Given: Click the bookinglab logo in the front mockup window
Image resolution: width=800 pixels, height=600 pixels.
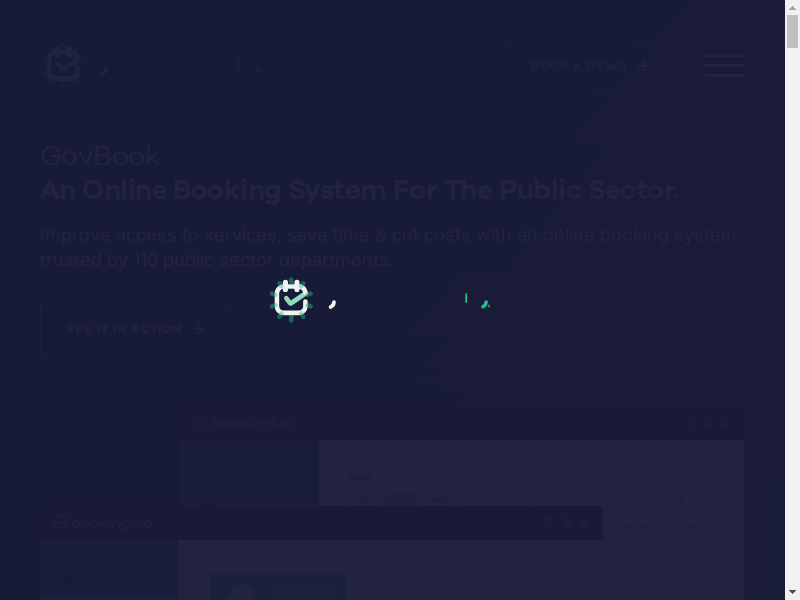Looking at the screenshot, I should pos(102,522).
